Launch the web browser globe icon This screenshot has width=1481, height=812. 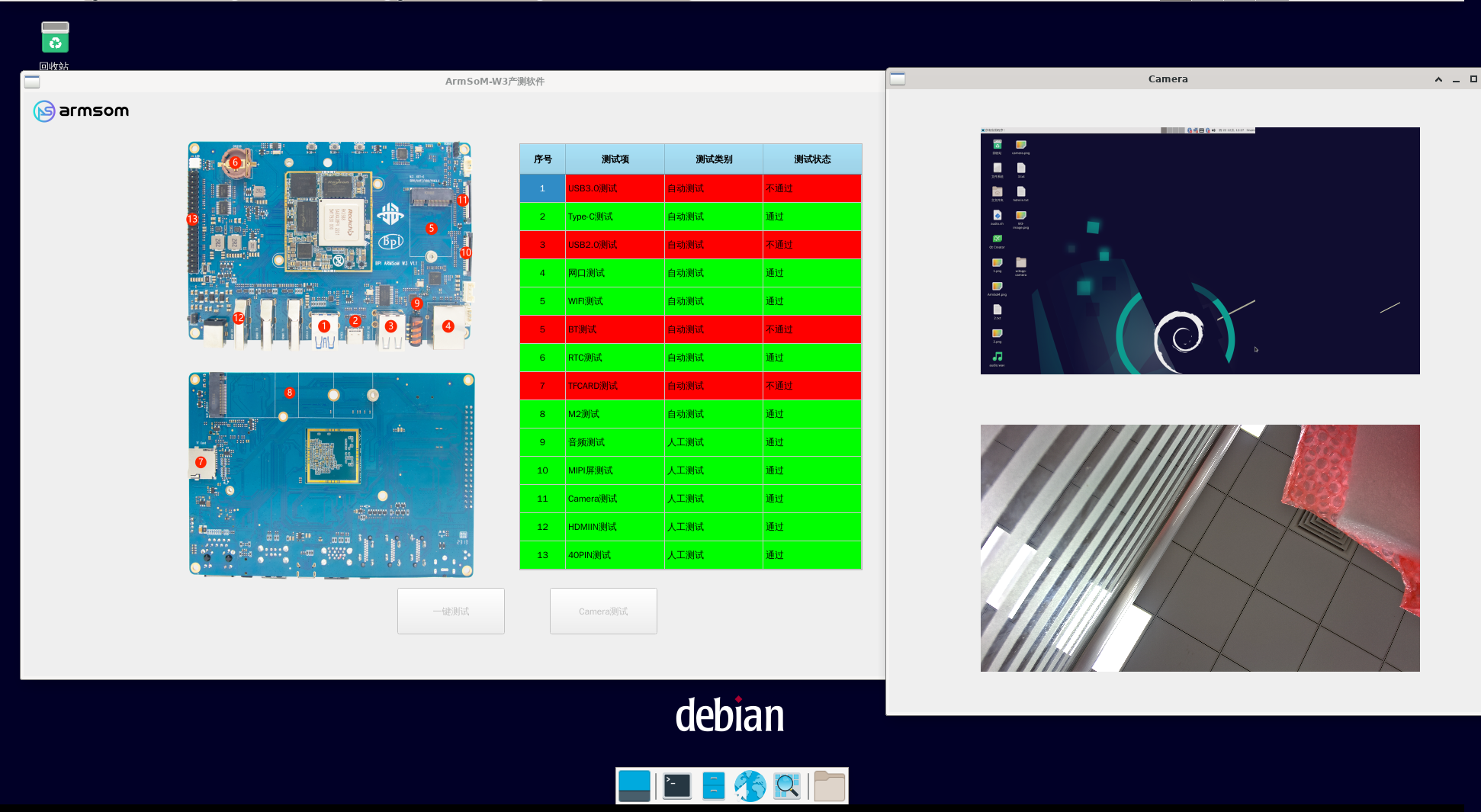point(750,786)
